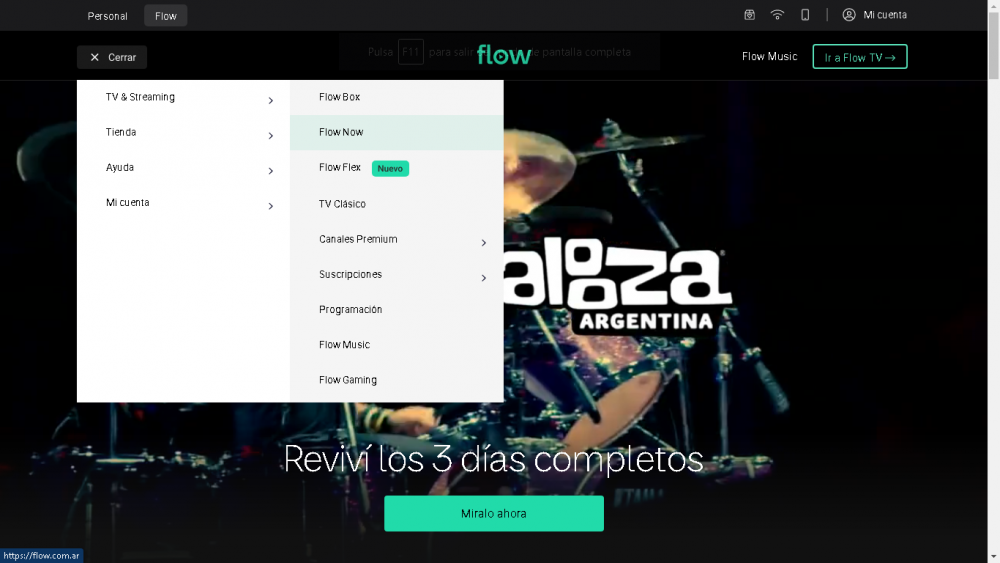Expand the Ayuda submenu arrow

270,171
